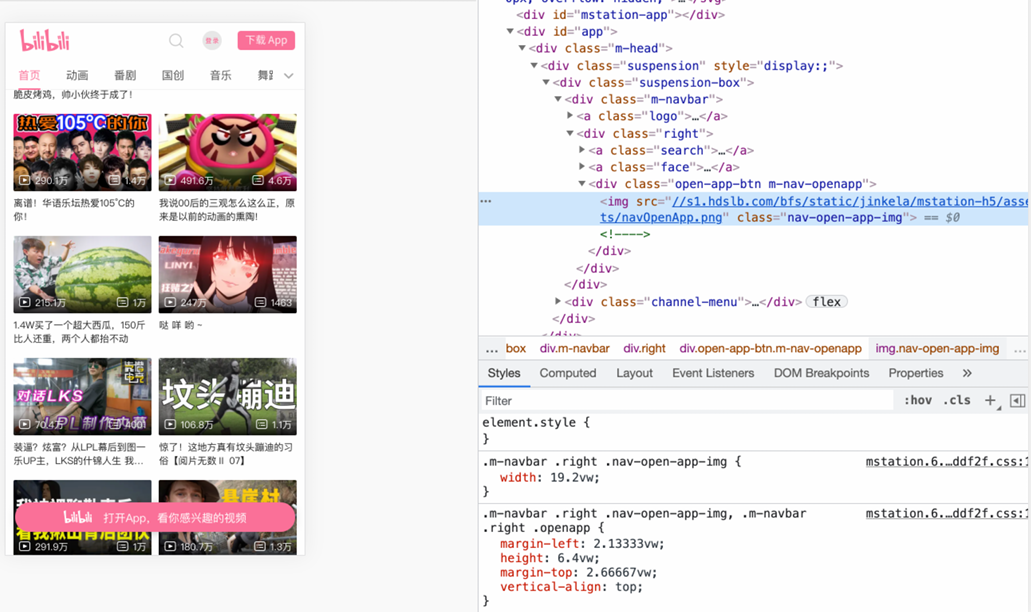Image resolution: width=1031 pixels, height=612 pixels.
Task: Select the 音乐 channel tab
Action: tap(221, 75)
